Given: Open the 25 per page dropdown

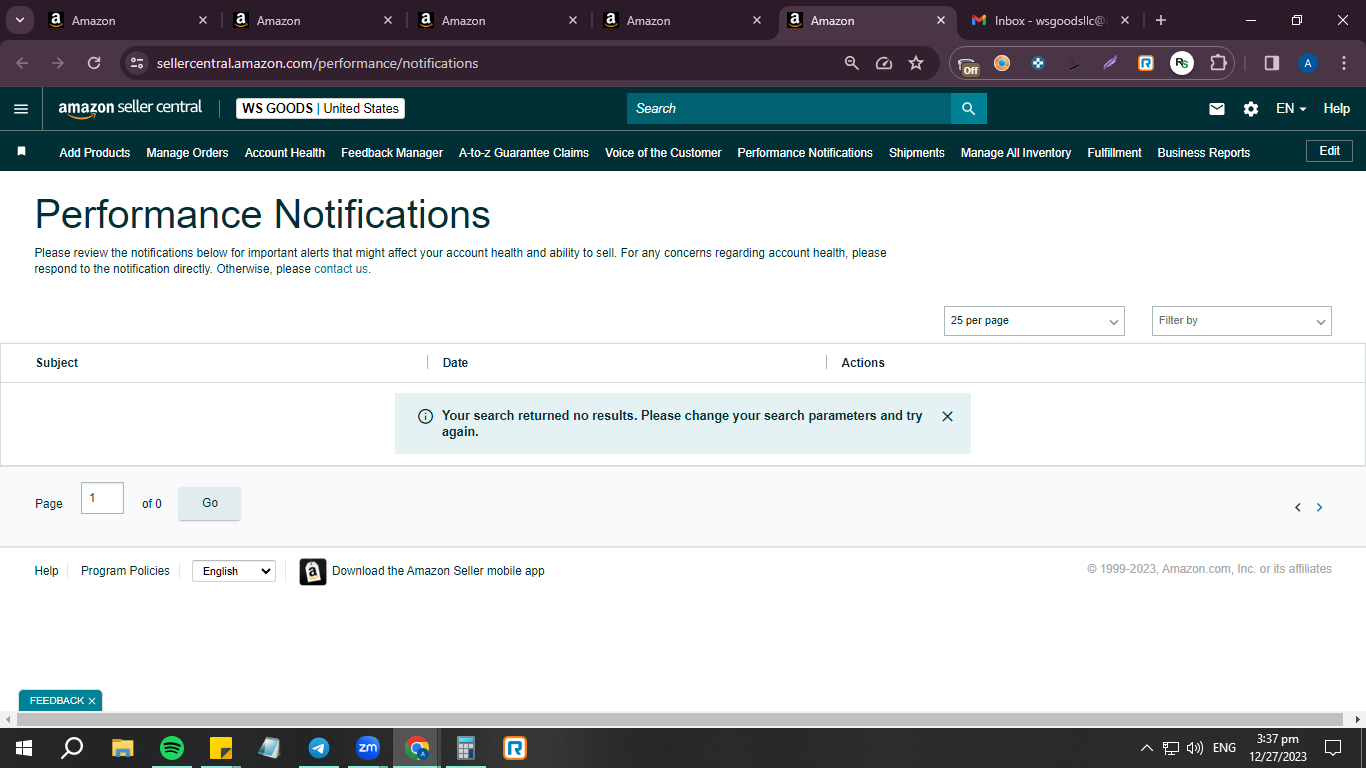Looking at the screenshot, I should (1034, 321).
